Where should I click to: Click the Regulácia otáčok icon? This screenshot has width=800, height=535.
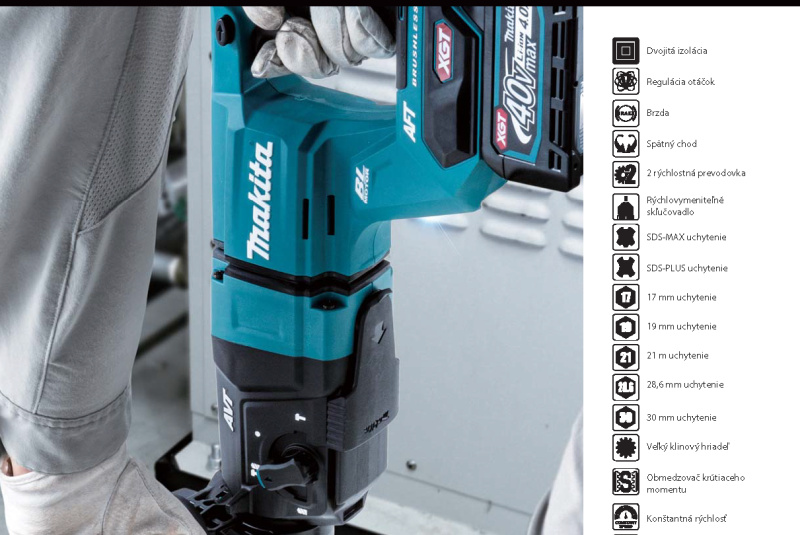click(626, 82)
